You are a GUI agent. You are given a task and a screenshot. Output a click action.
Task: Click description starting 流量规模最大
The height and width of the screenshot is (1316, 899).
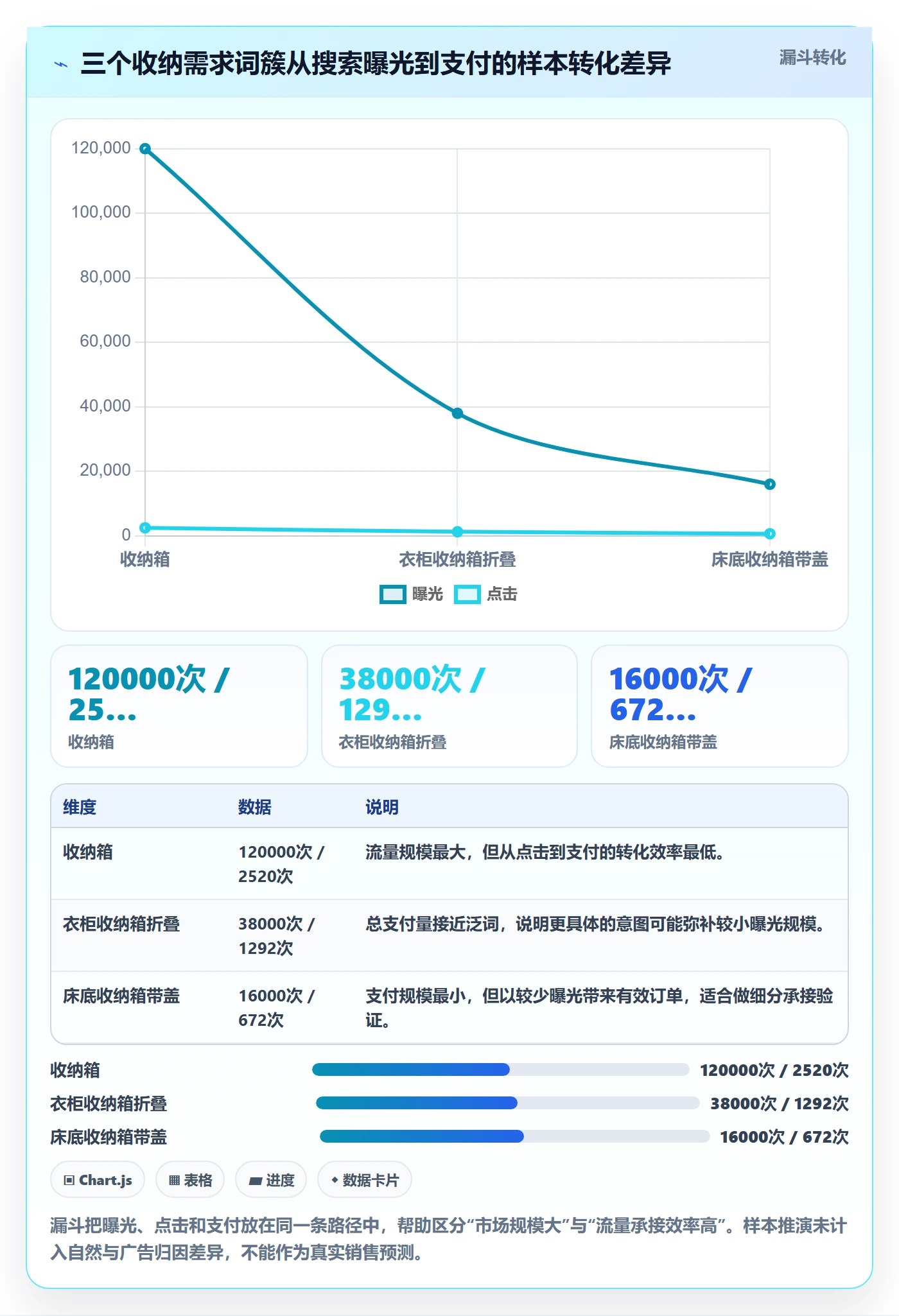(545, 853)
